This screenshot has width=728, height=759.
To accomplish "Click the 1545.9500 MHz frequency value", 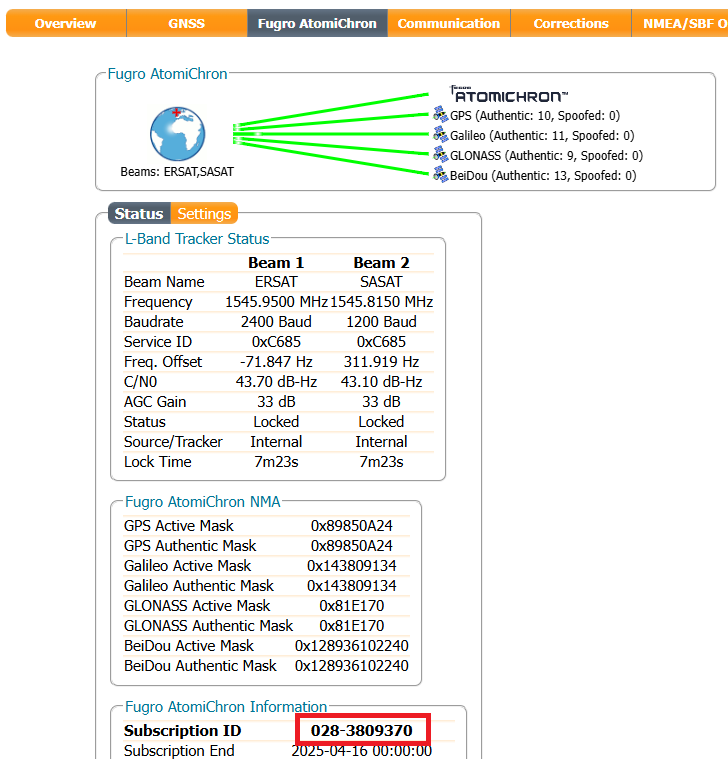I will click(276, 302).
